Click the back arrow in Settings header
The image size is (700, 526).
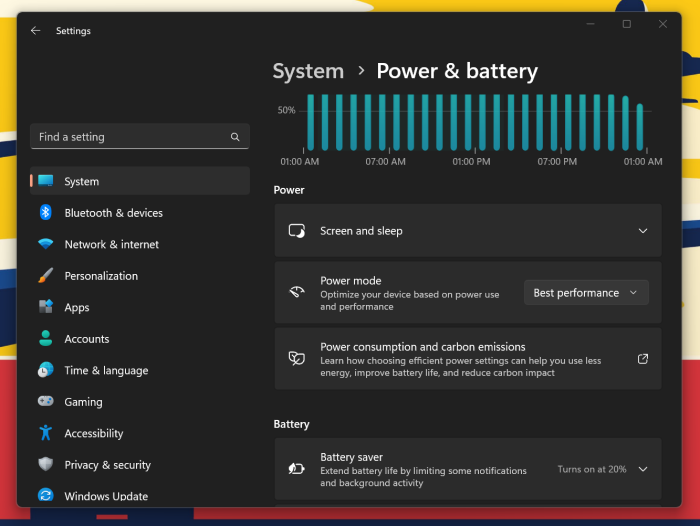pos(36,31)
